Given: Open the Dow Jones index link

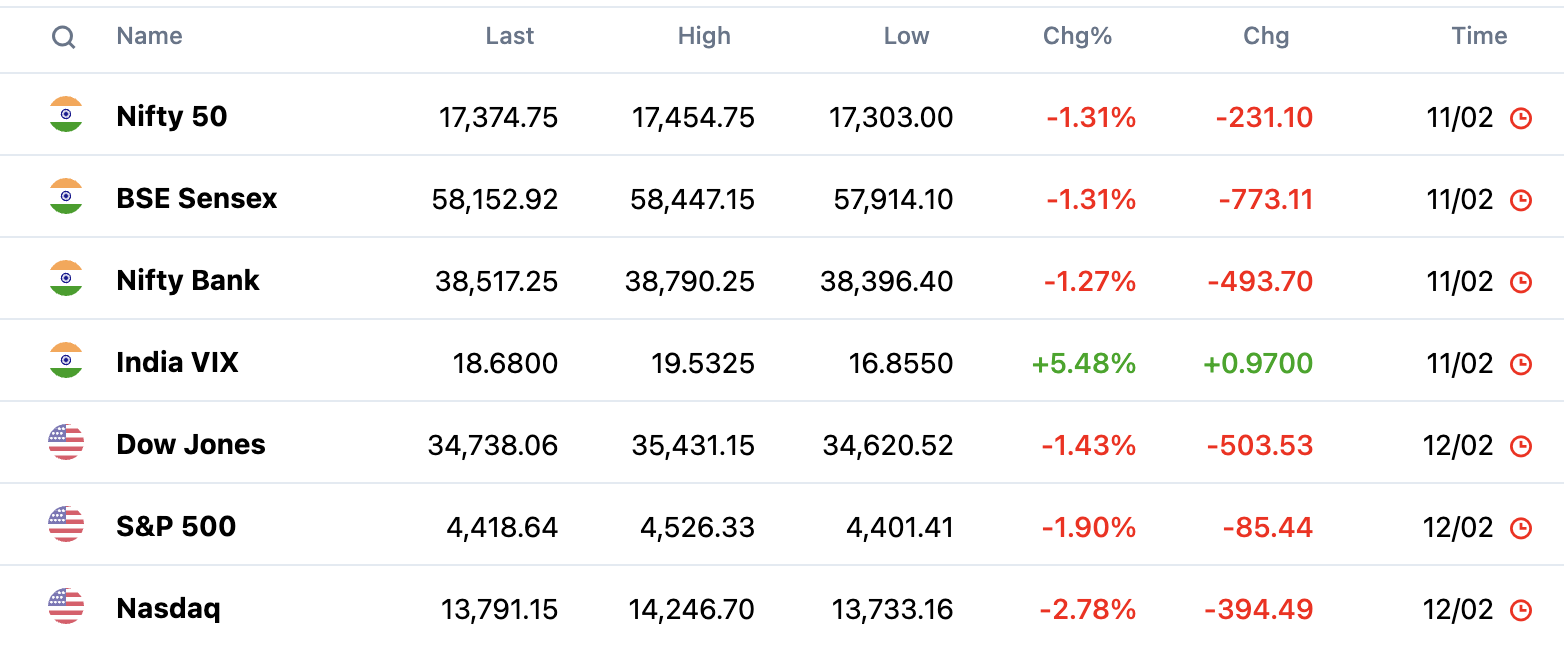Looking at the screenshot, I should pos(191,445).
